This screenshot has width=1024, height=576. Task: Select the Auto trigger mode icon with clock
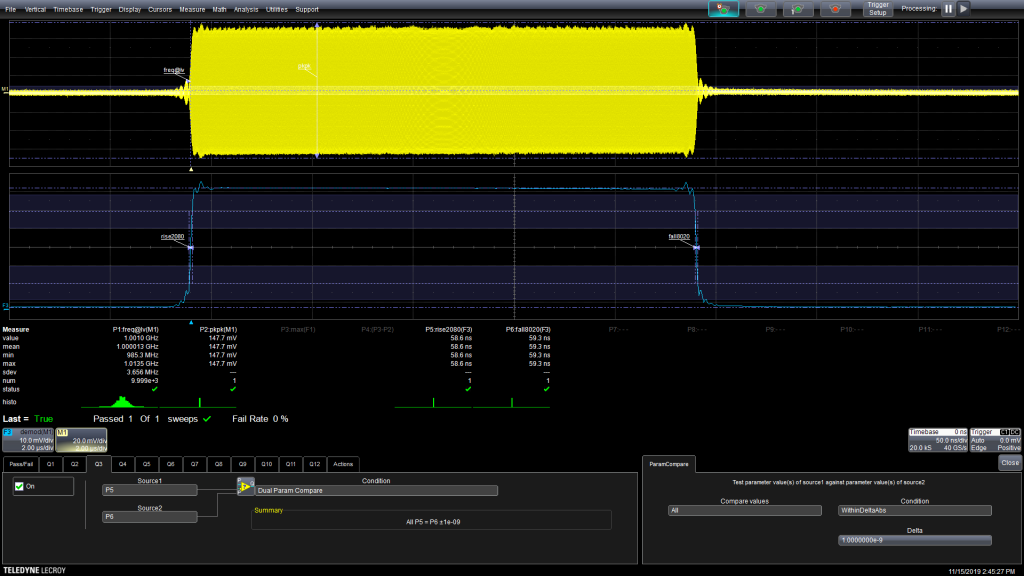(723, 8)
